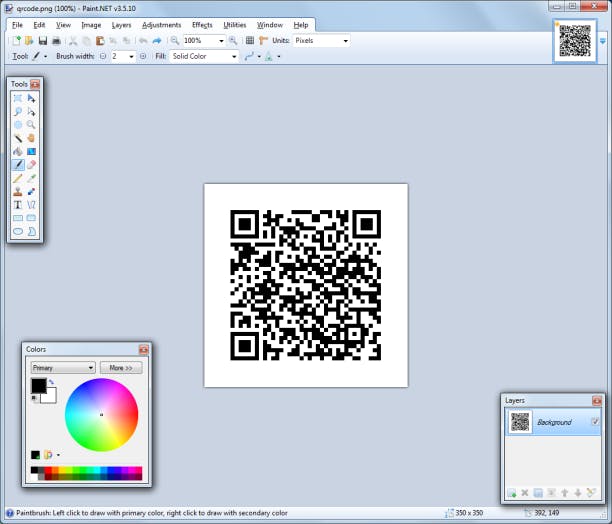
Task: Select the Pencil tool
Action: point(18,177)
